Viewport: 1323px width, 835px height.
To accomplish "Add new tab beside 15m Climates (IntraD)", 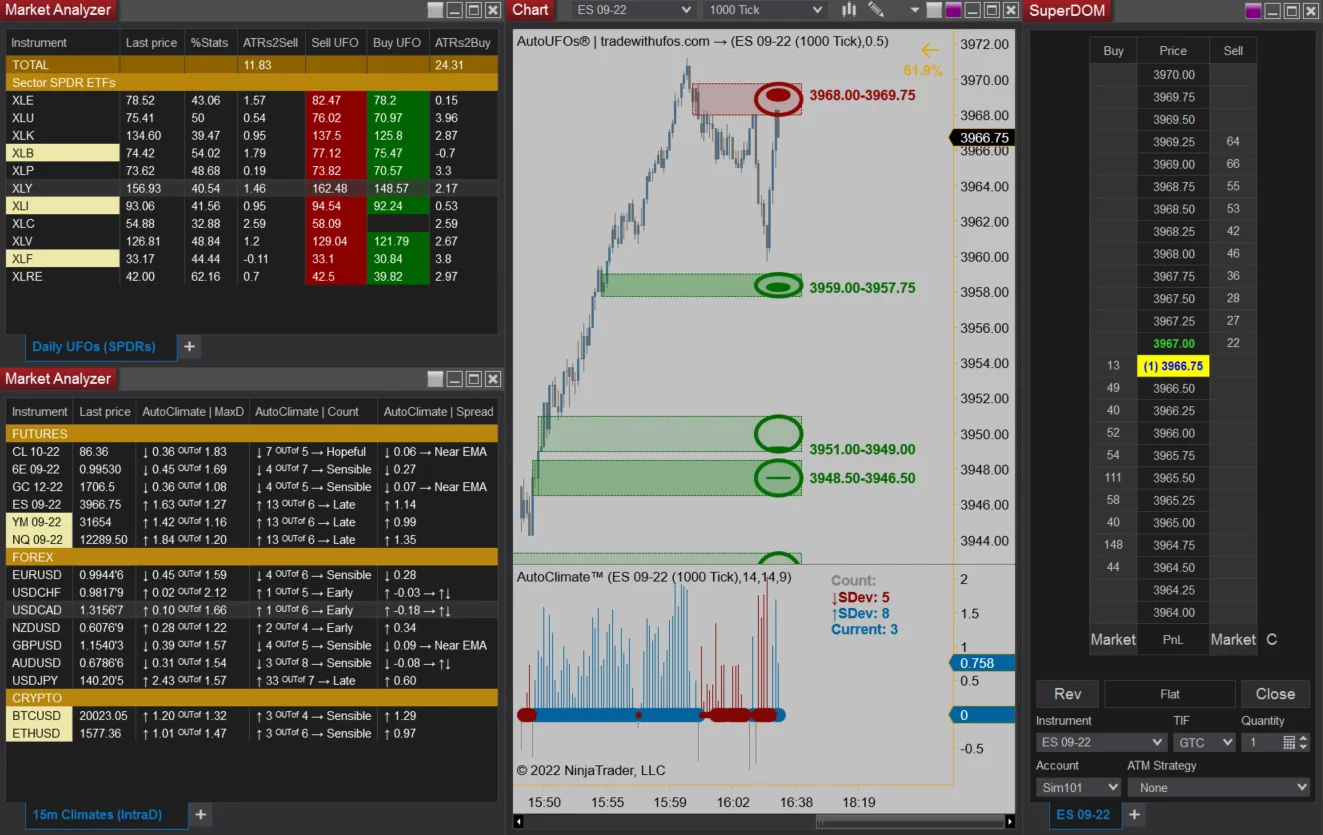I will point(200,815).
